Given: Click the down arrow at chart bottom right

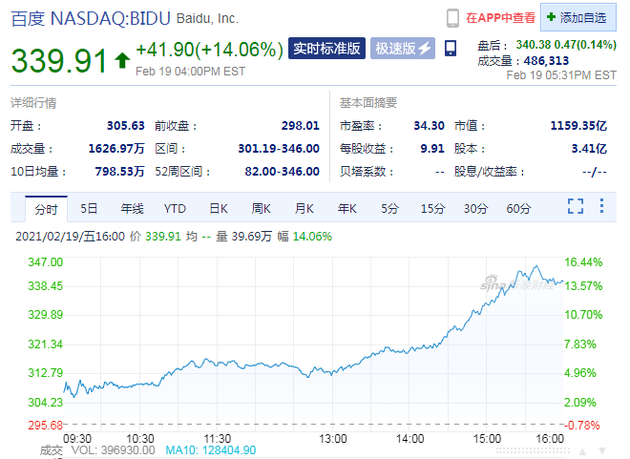Looking at the screenshot, I should tap(602, 451).
